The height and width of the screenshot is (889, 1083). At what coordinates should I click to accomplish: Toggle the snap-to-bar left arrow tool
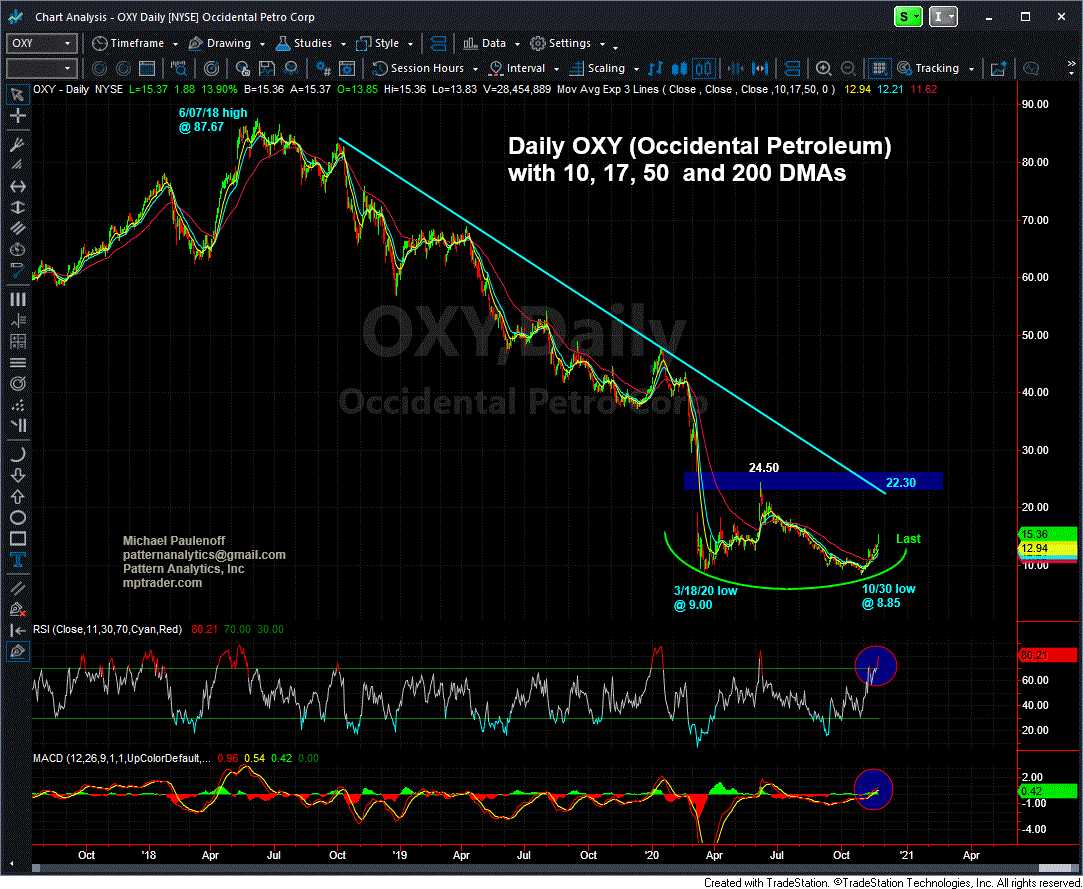tap(19, 630)
